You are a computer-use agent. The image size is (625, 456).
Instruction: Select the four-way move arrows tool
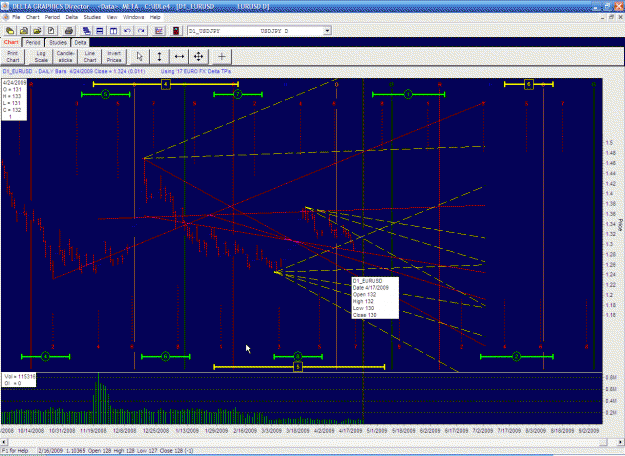click(x=199, y=57)
